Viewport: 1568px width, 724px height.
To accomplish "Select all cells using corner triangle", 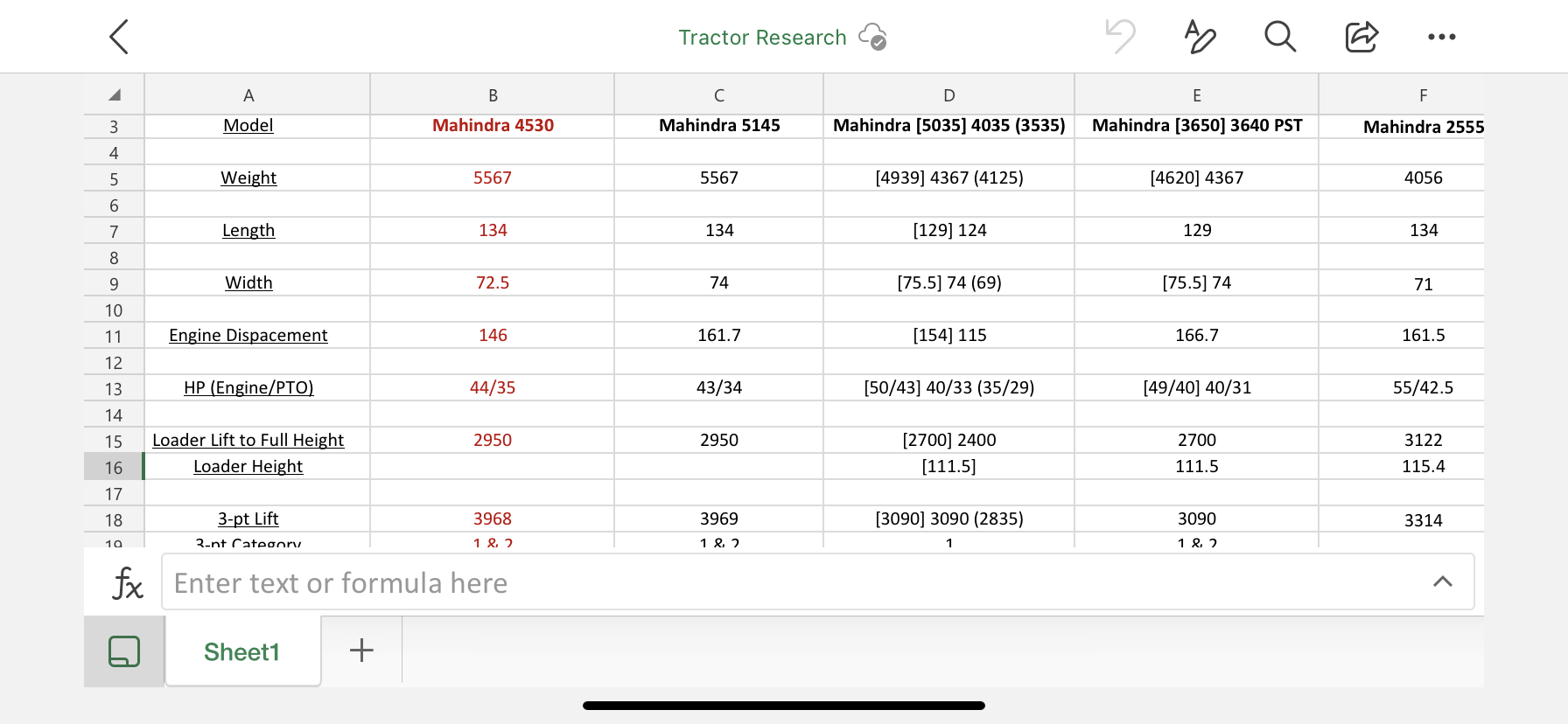I will coord(114,94).
